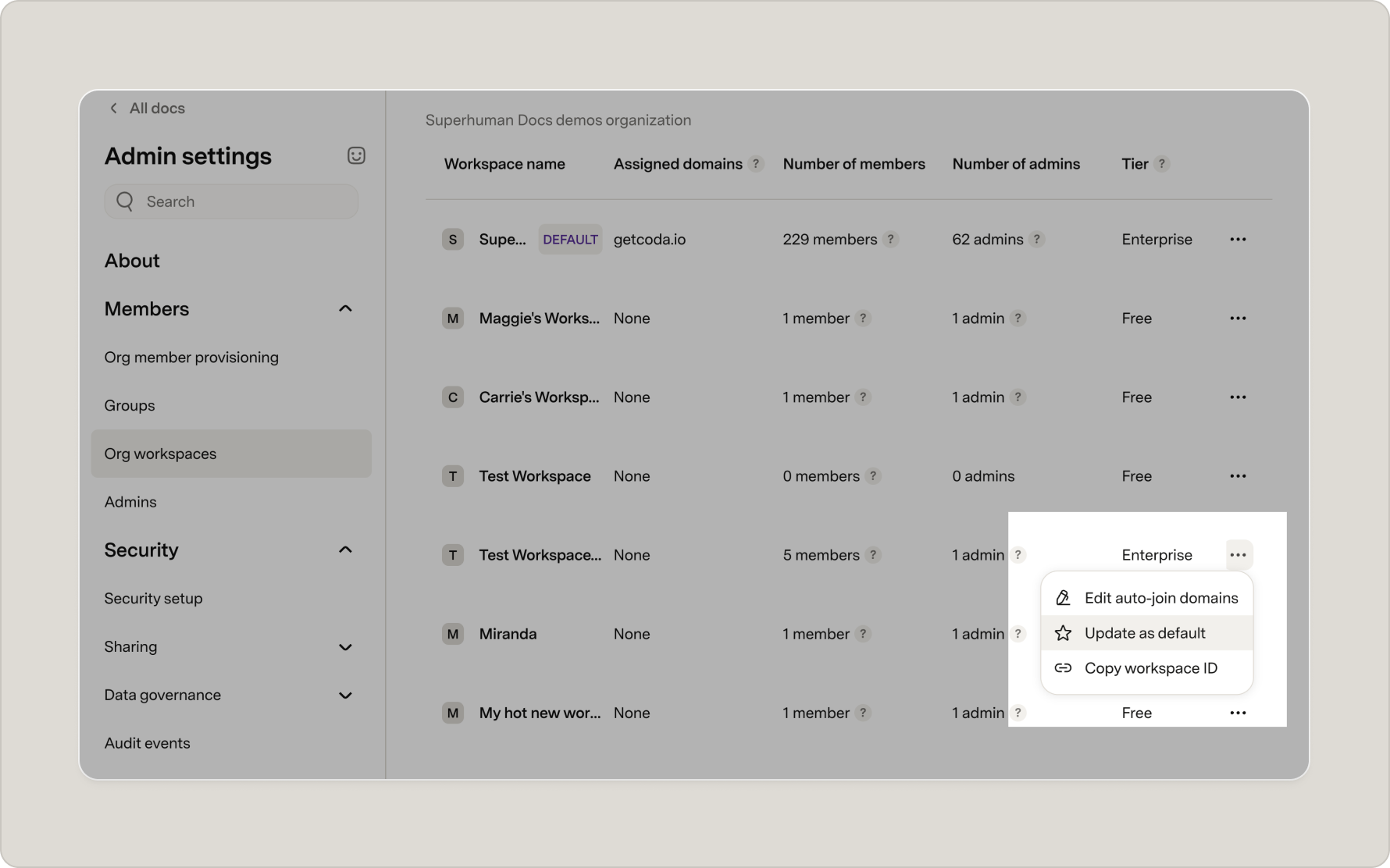Open the more options menu for the Supe... DEFAULT row

tap(1238, 240)
